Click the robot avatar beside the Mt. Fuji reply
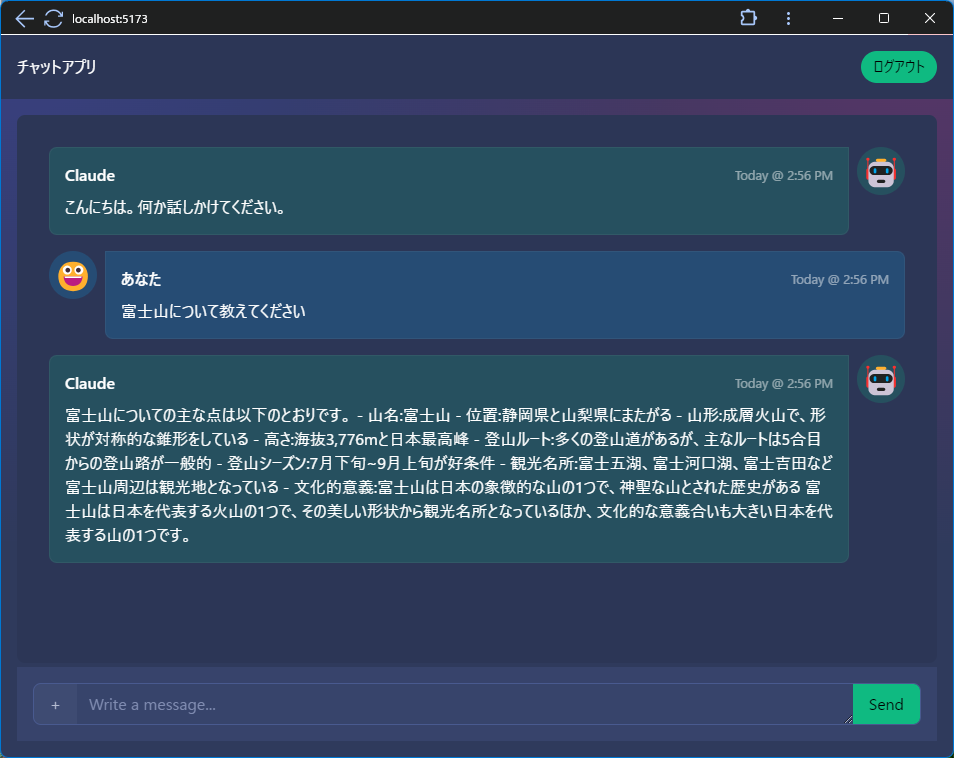 [880, 380]
